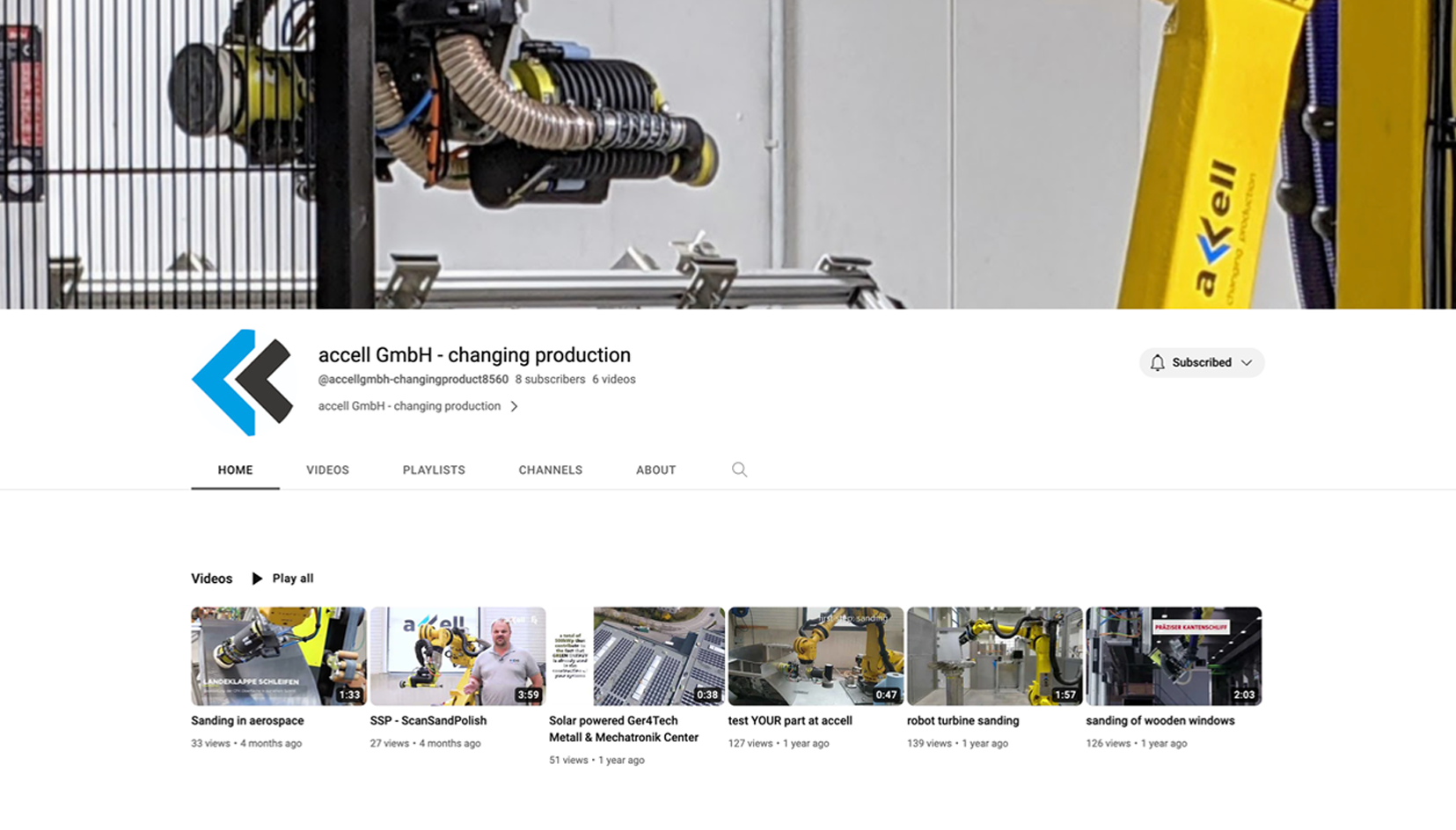
Task: Click the test YOUR part thumbnail
Action: 816,656
